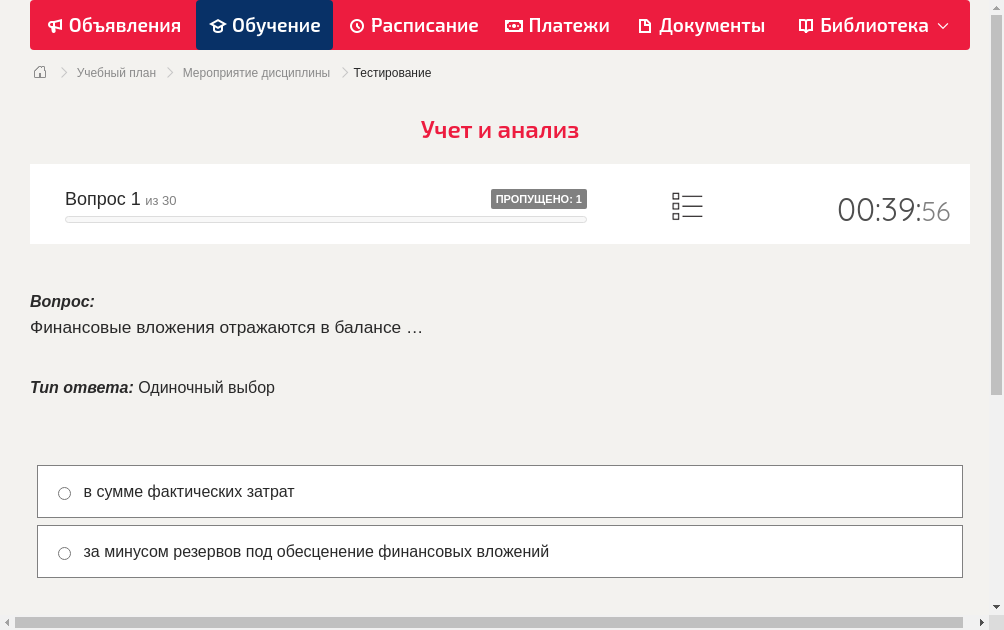Click the test progress bar under Вопрос 1
Viewport: 1004px width, 630px height.
(325, 219)
